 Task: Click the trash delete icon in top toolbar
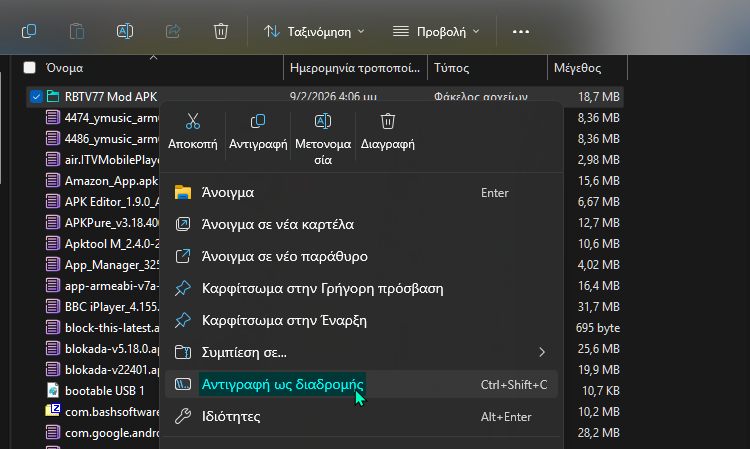click(222, 31)
